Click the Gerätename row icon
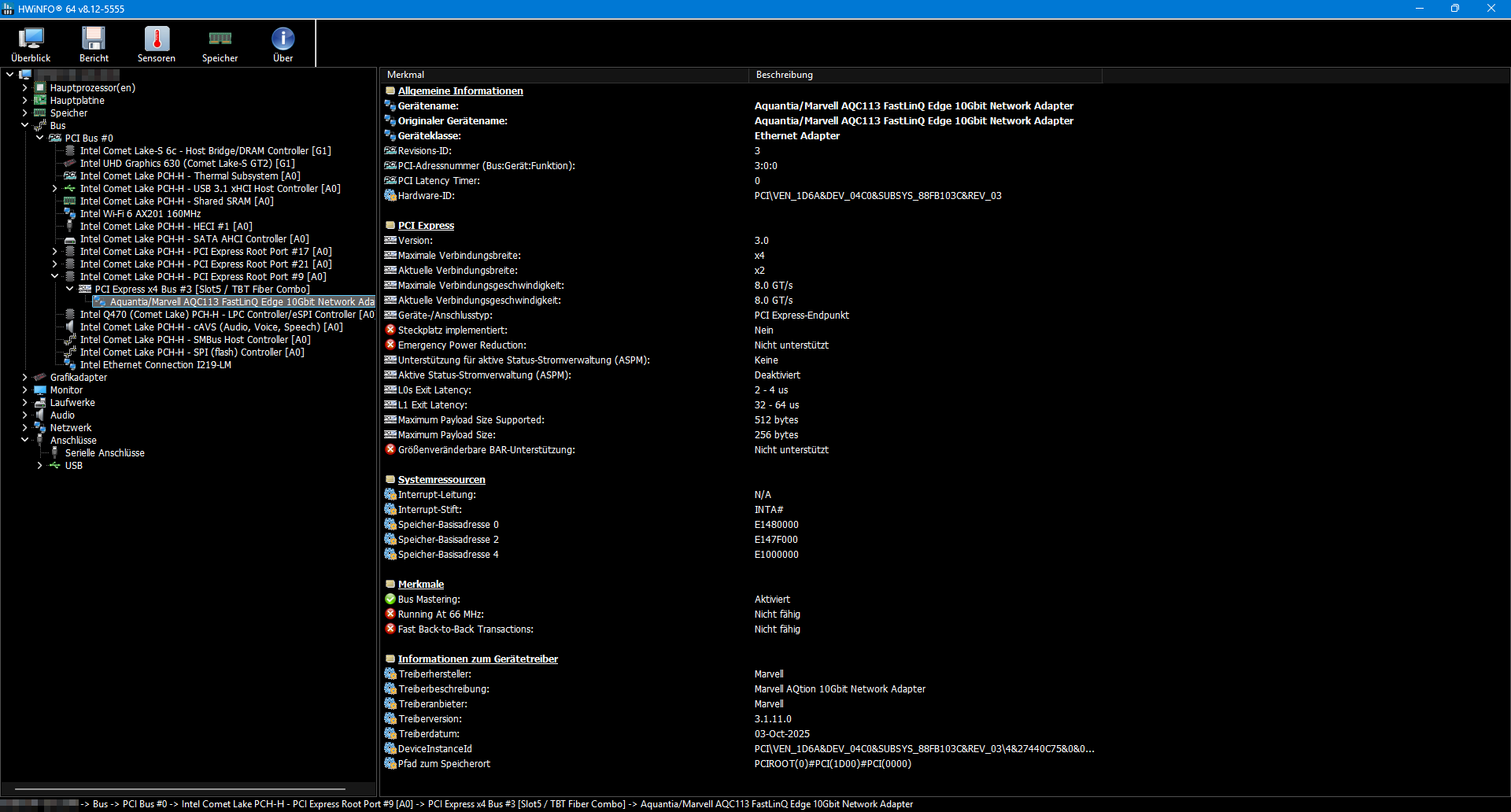 tap(390, 105)
